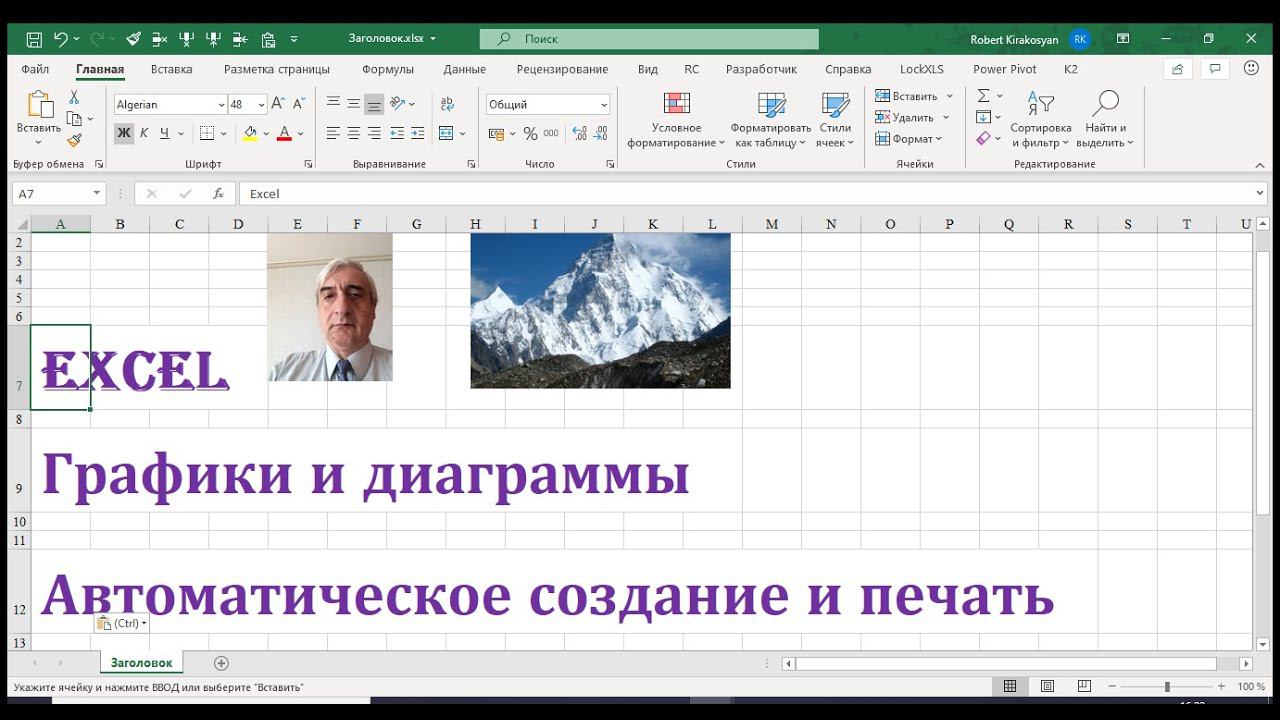
Task: Toggle wrap text (ab) option
Action: [x=446, y=103]
